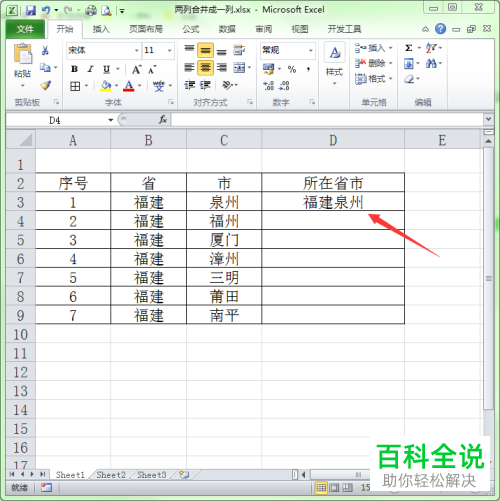Click the Fill down icon
The image size is (500, 501).
tap(409, 63)
